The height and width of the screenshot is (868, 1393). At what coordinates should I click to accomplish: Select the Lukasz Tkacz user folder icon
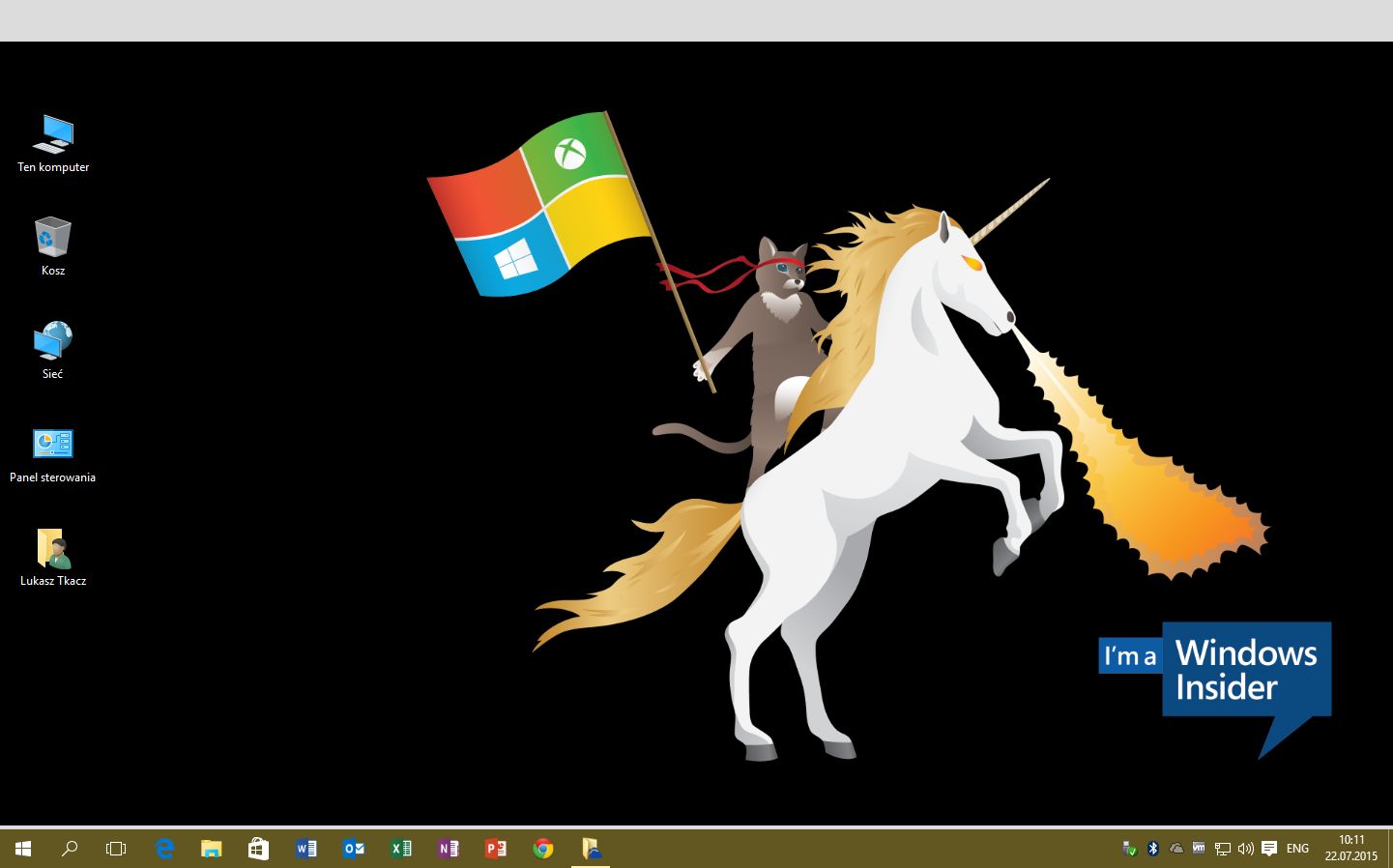53,558
